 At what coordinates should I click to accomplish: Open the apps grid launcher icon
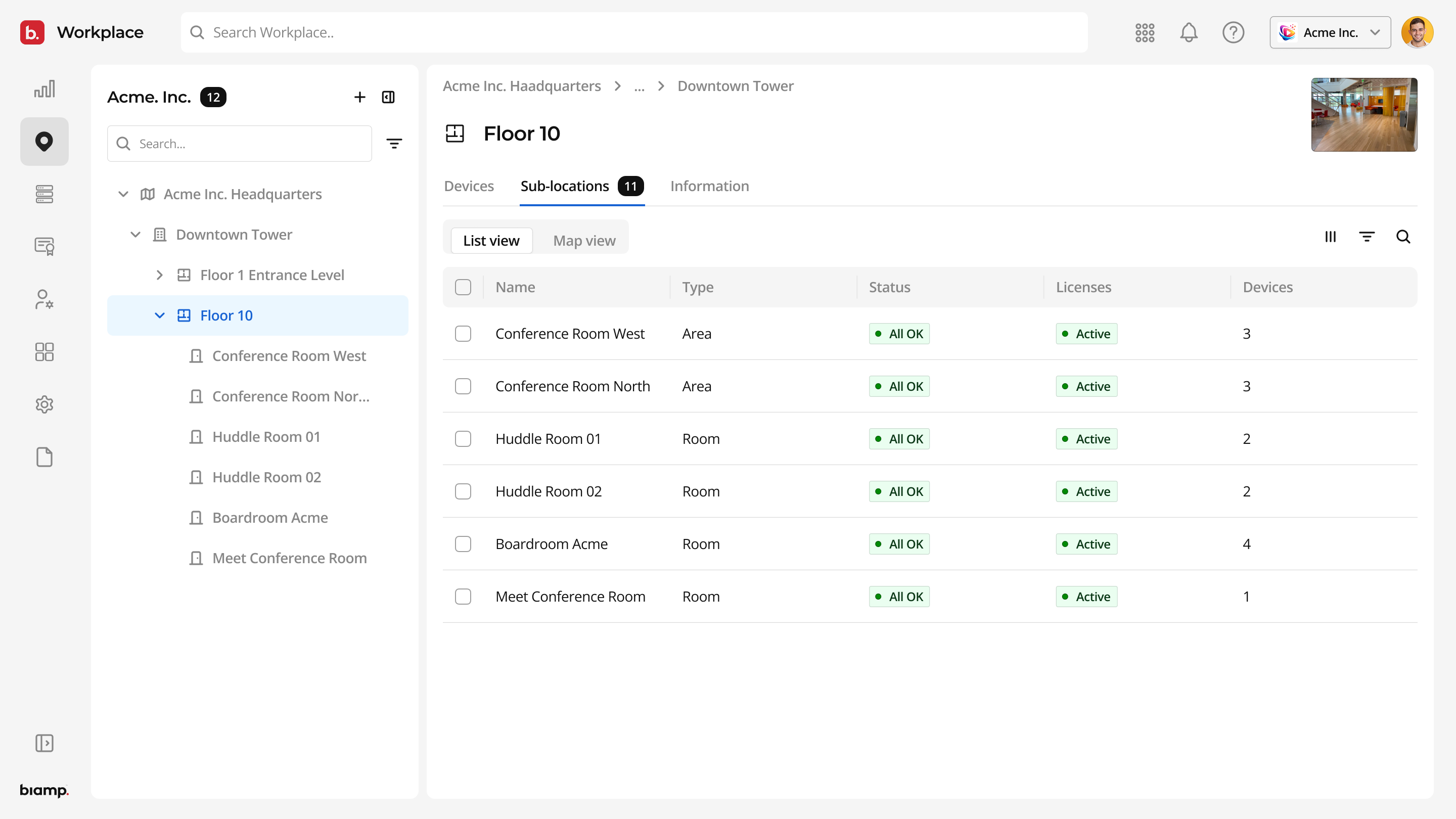1145,32
